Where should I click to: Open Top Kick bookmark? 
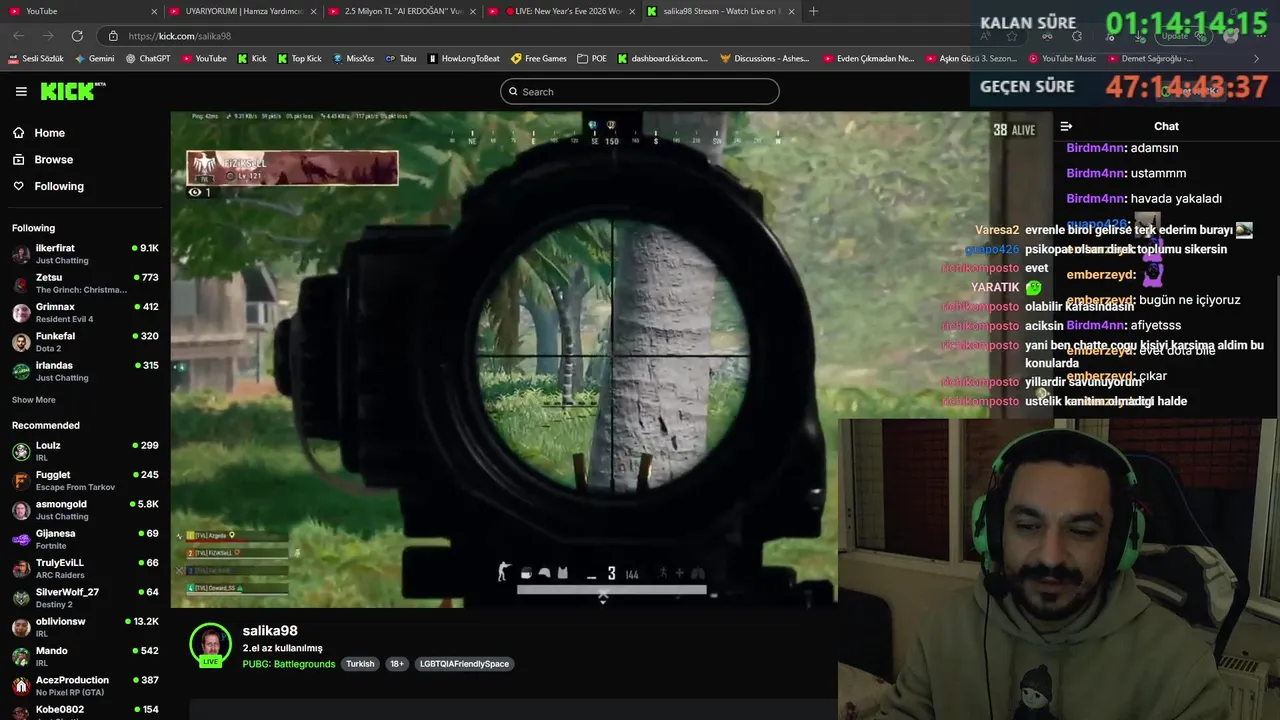click(x=300, y=59)
